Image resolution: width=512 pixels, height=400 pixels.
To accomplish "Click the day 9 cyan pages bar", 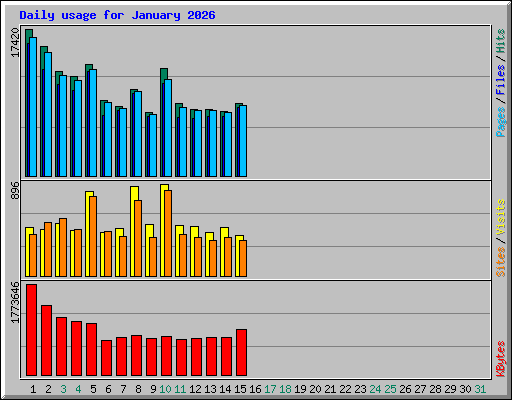I will click(x=153, y=146).
